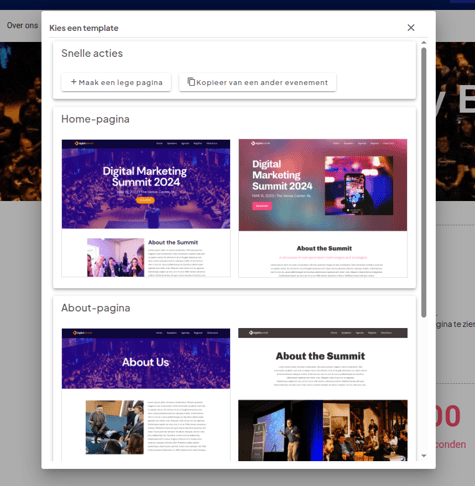The image size is (475, 486).
Task: Select the purple Digital Marketing Summit template
Action: pyautogui.click(x=146, y=208)
